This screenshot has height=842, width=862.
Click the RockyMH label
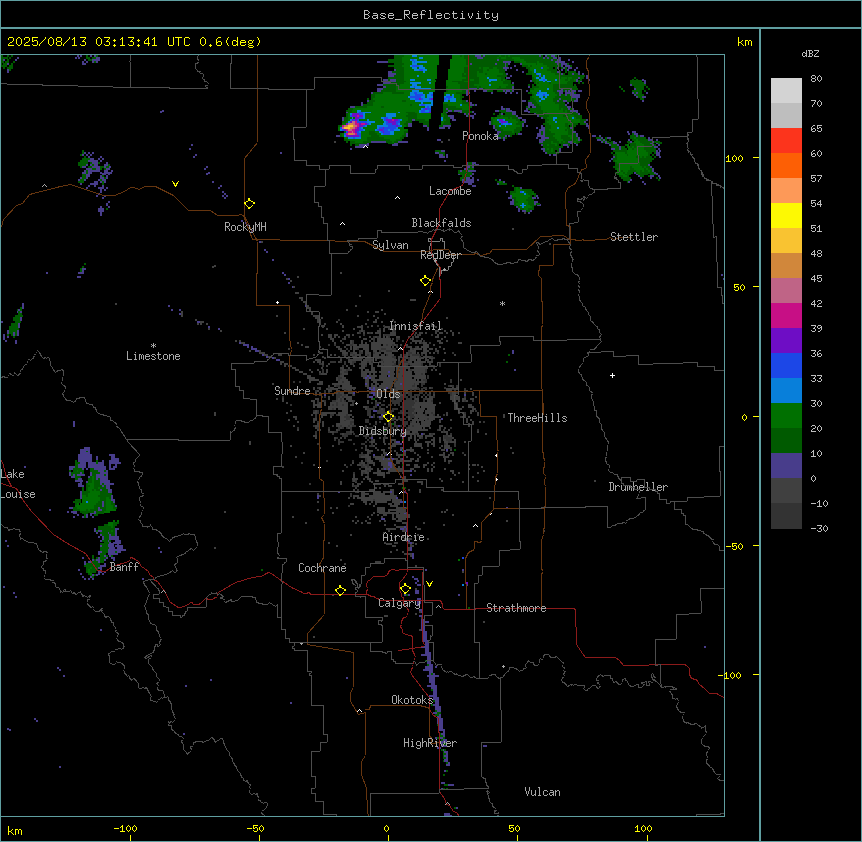pos(245,227)
